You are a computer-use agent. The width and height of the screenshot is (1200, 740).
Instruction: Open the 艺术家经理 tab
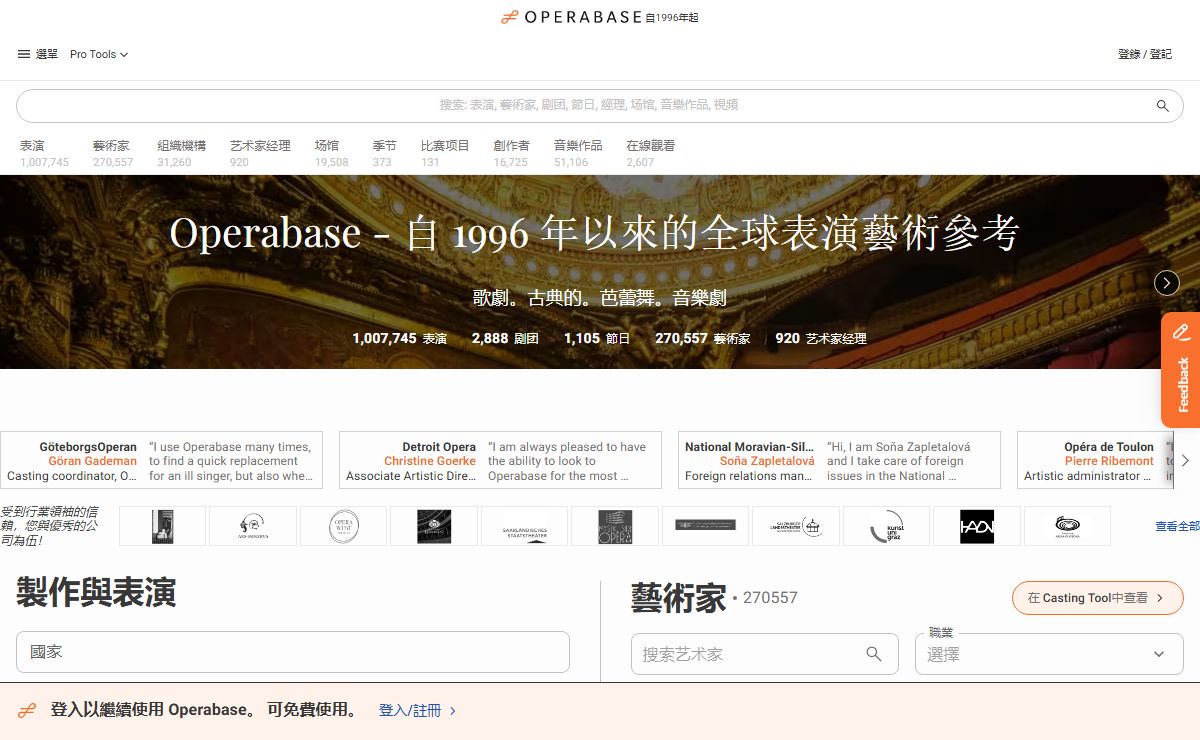[x=260, y=153]
